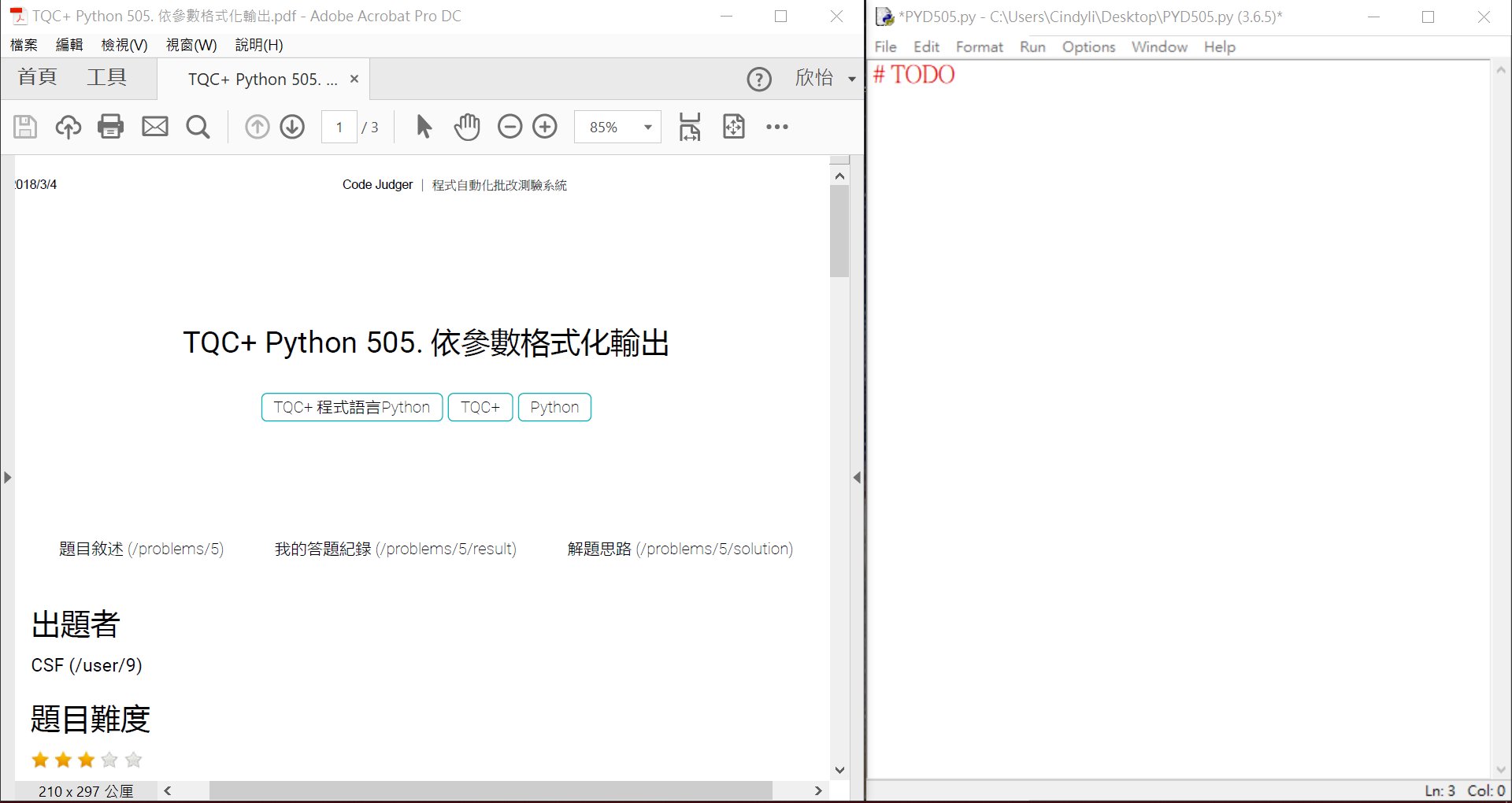Open the Format menu in IDLE

pyautogui.click(x=980, y=47)
